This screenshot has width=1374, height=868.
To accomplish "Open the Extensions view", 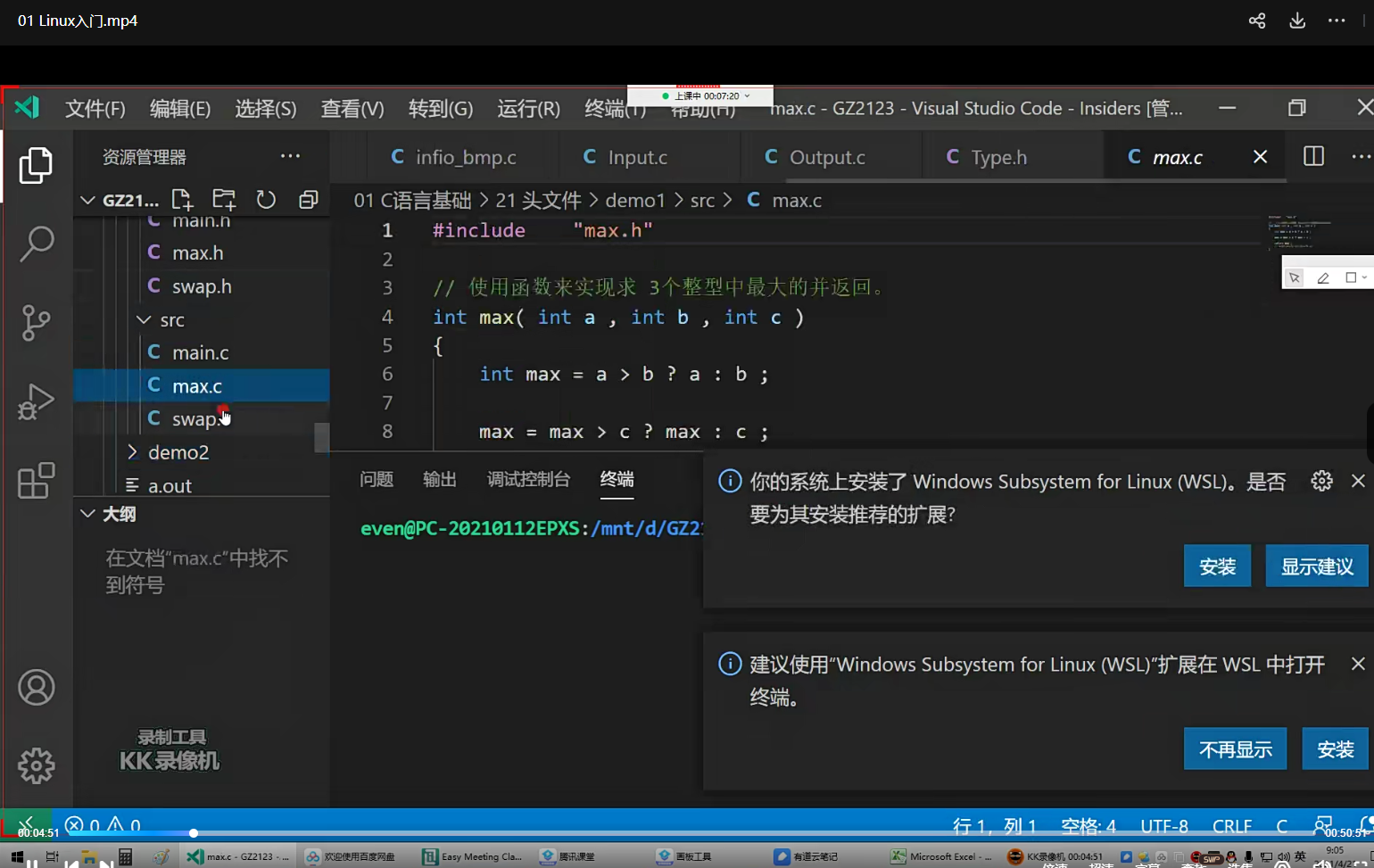I will point(36,480).
